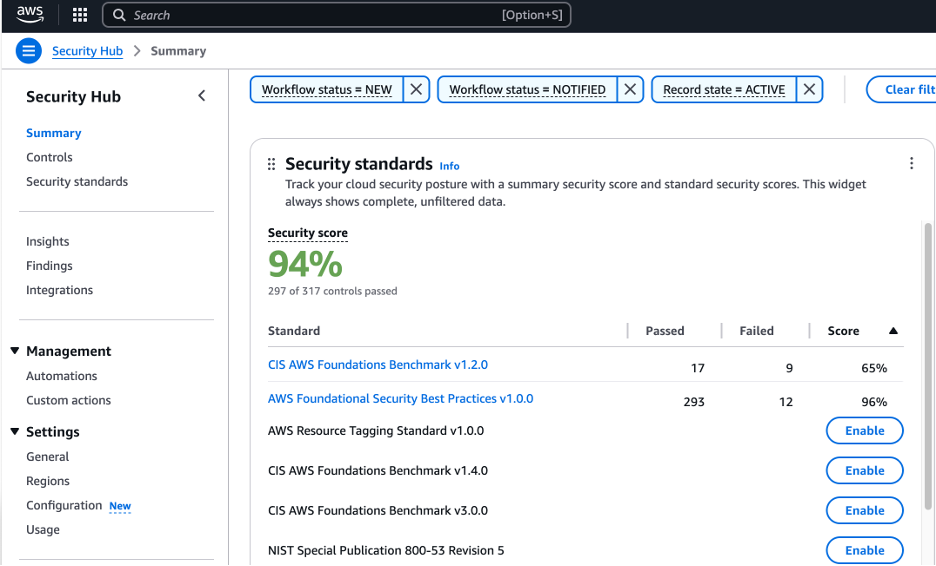Image resolution: width=936 pixels, height=566 pixels.
Task: Open CIS AWS Foundations Benchmark v1.2.0
Action: (378, 365)
